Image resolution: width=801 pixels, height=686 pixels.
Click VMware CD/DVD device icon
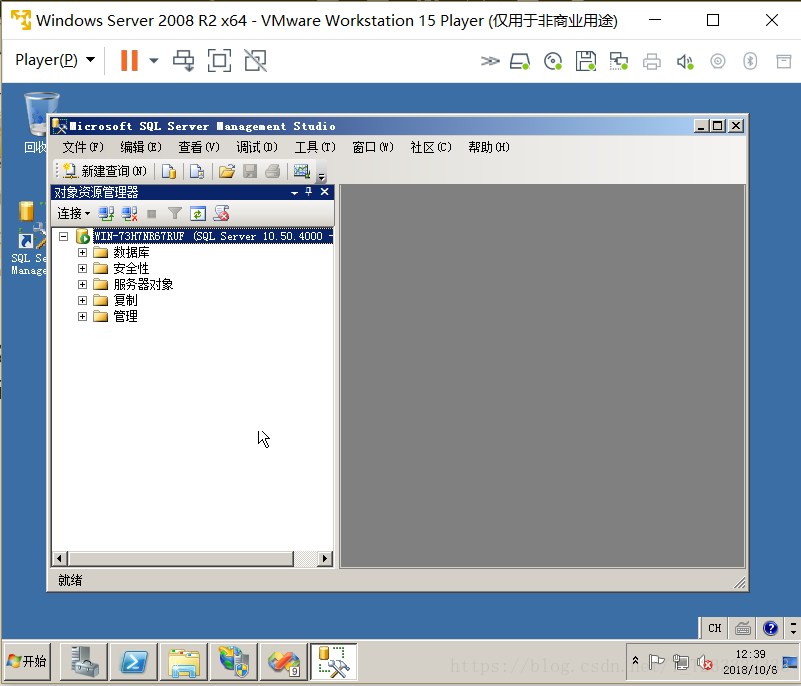553,62
